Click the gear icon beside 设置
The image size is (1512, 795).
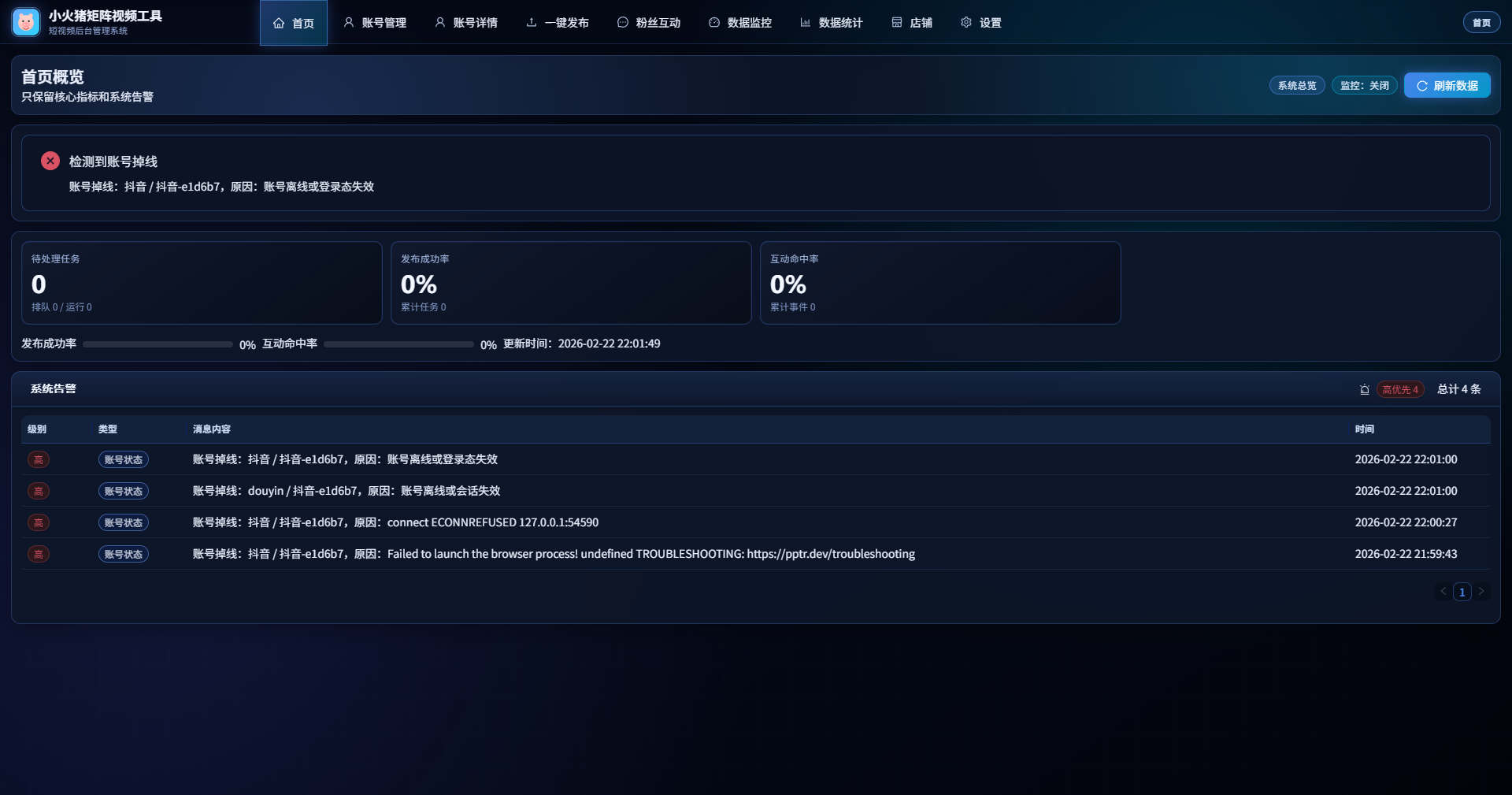[x=966, y=23]
